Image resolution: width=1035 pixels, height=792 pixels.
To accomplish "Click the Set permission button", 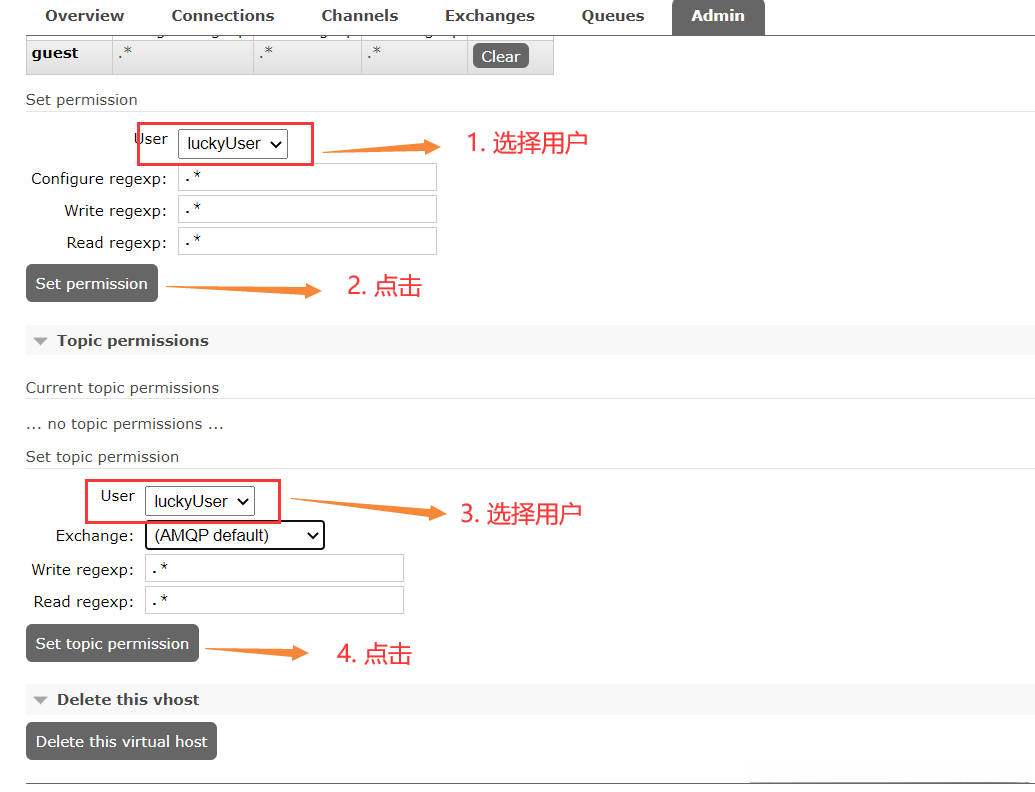I will [92, 283].
